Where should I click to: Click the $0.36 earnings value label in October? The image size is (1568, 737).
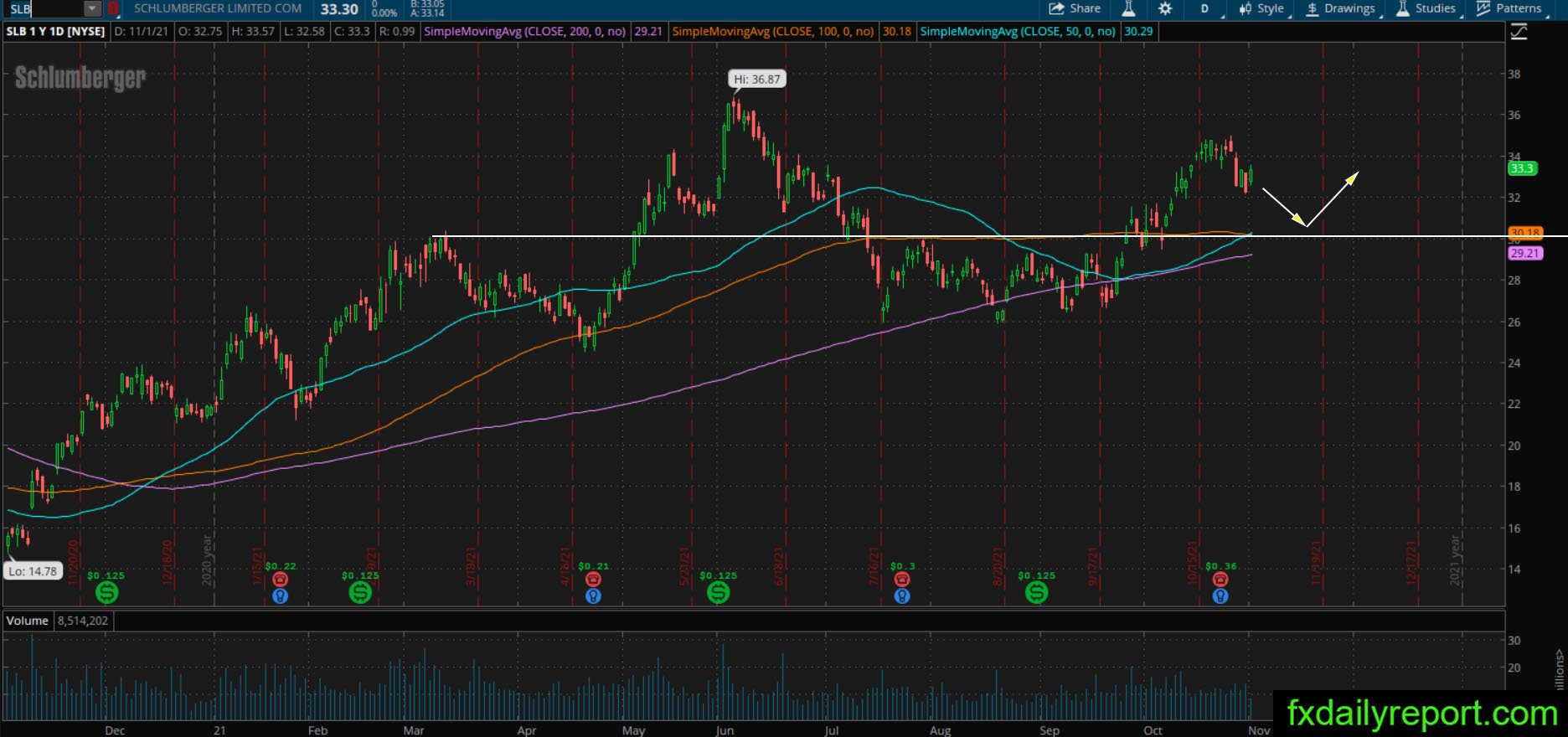[1221, 566]
